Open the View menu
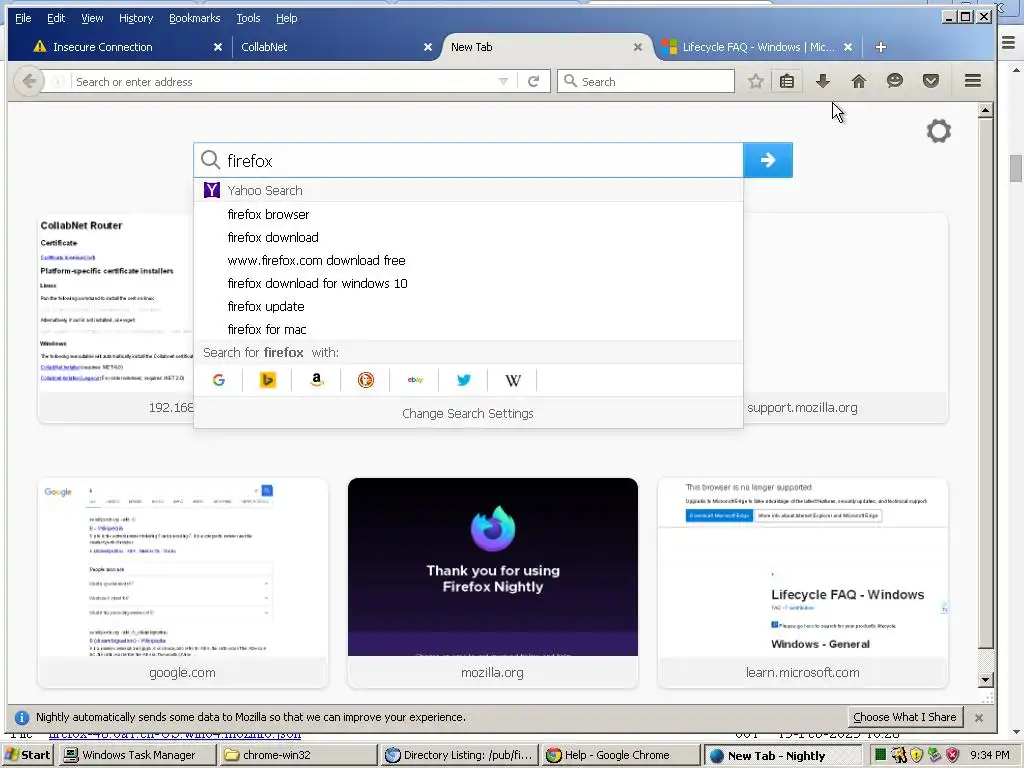Viewport: 1024px width, 768px height. coord(92,18)
